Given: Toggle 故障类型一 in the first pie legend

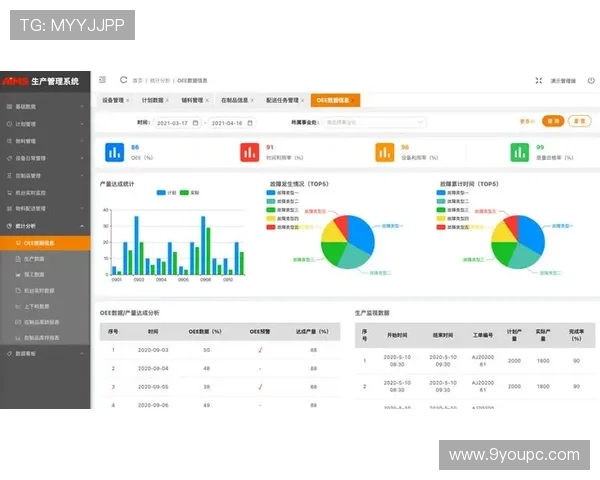Looking at the screenshot, I should tap(284, 193).
